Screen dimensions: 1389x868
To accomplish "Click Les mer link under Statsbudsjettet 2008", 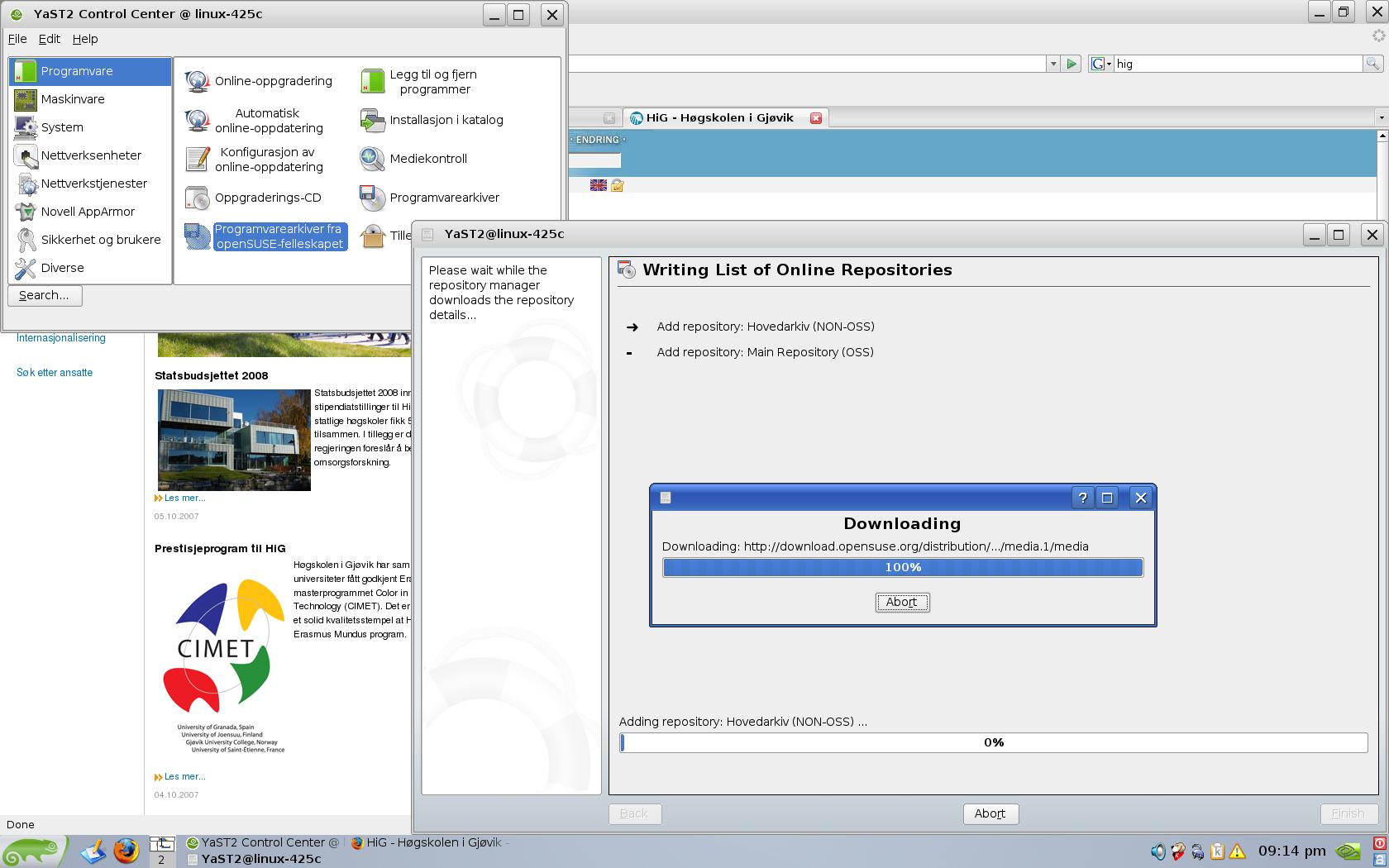I will 184,498.
